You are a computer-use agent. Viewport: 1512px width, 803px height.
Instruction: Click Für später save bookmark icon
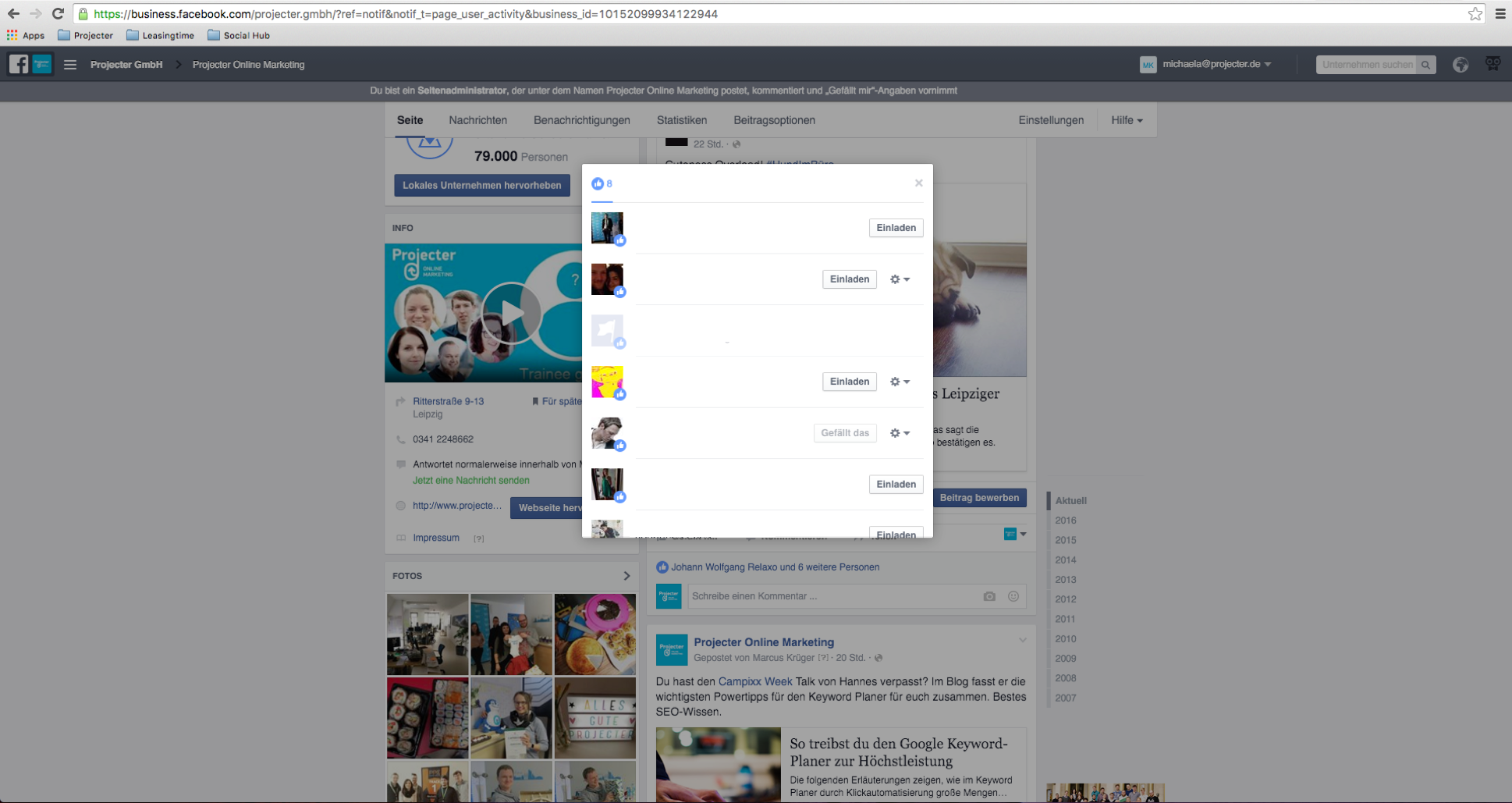(x=535, y=401)
